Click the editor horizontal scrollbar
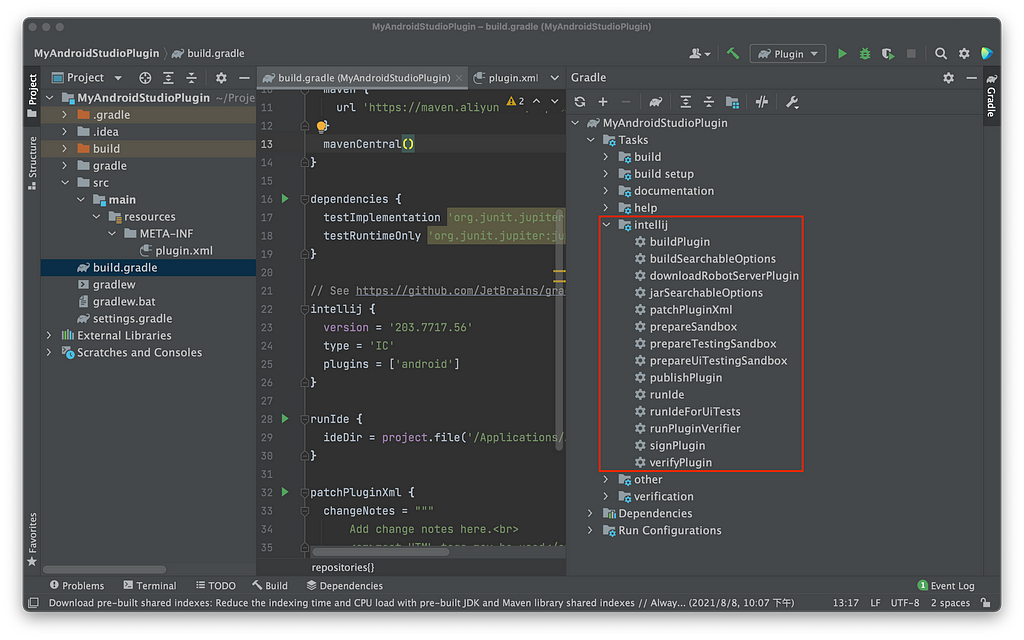 (381, 552)
